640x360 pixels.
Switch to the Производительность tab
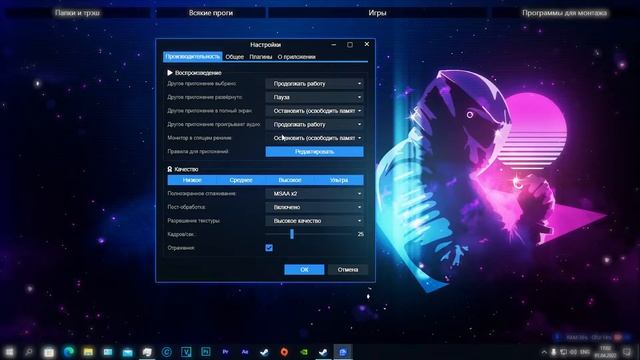click(x=192, y=57)
